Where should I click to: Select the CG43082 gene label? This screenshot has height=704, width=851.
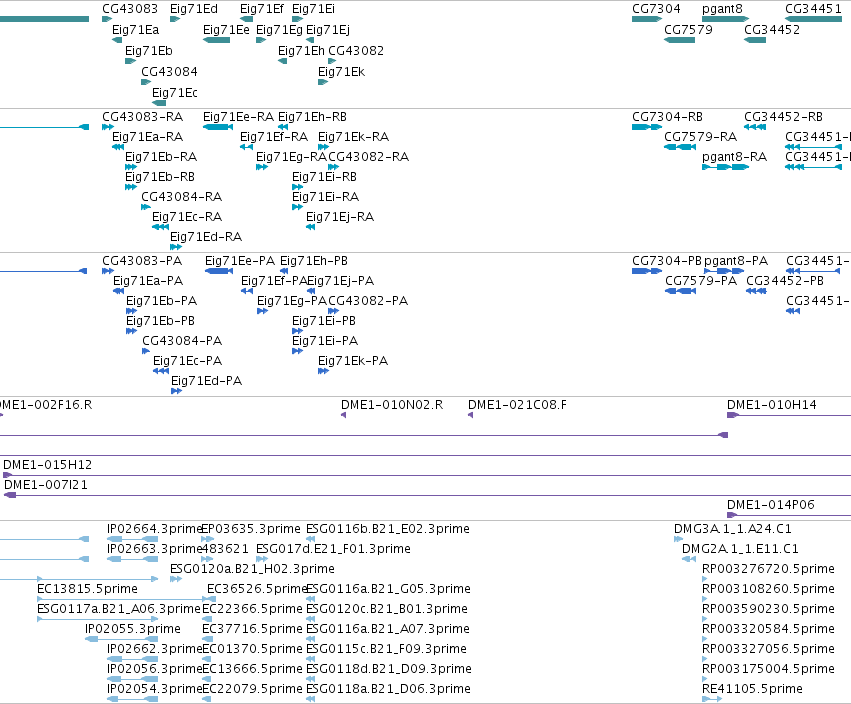pos(356,50)
